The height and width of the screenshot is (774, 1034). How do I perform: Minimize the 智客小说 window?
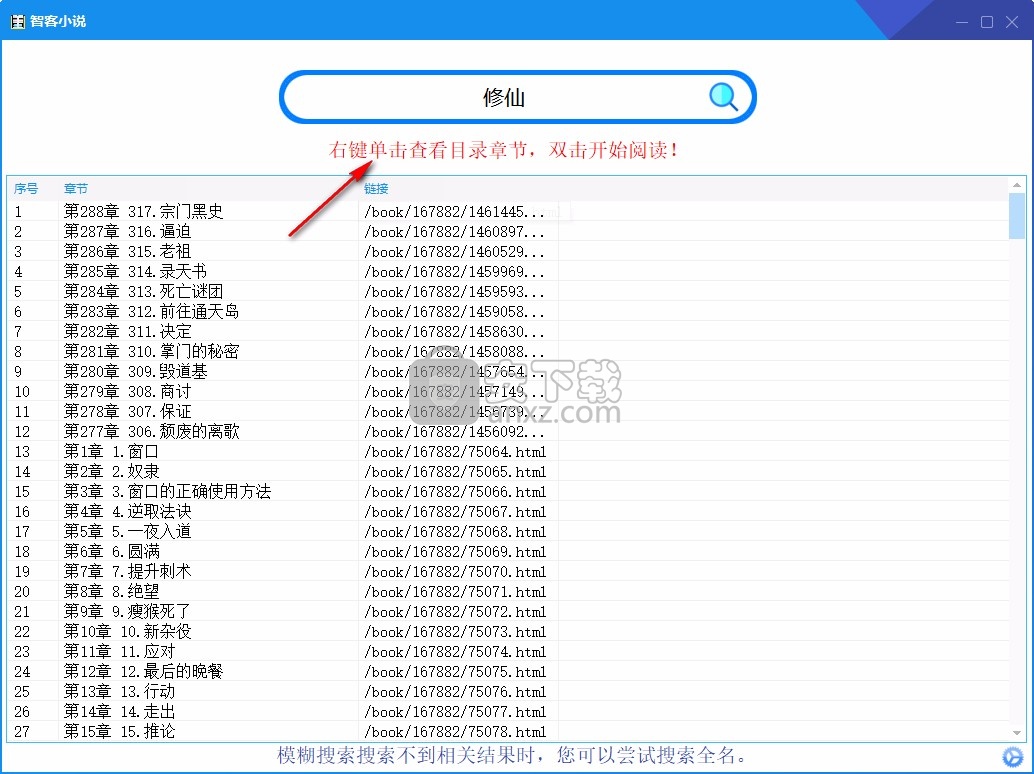coord(962,22)
